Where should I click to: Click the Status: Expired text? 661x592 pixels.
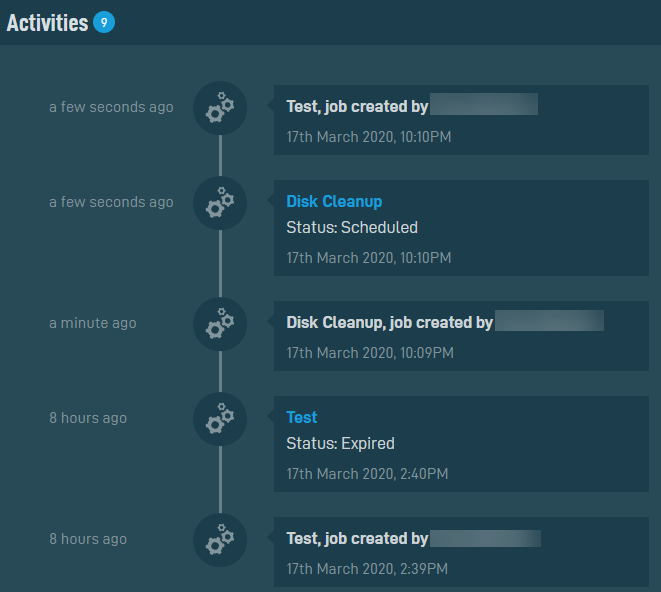341,444
